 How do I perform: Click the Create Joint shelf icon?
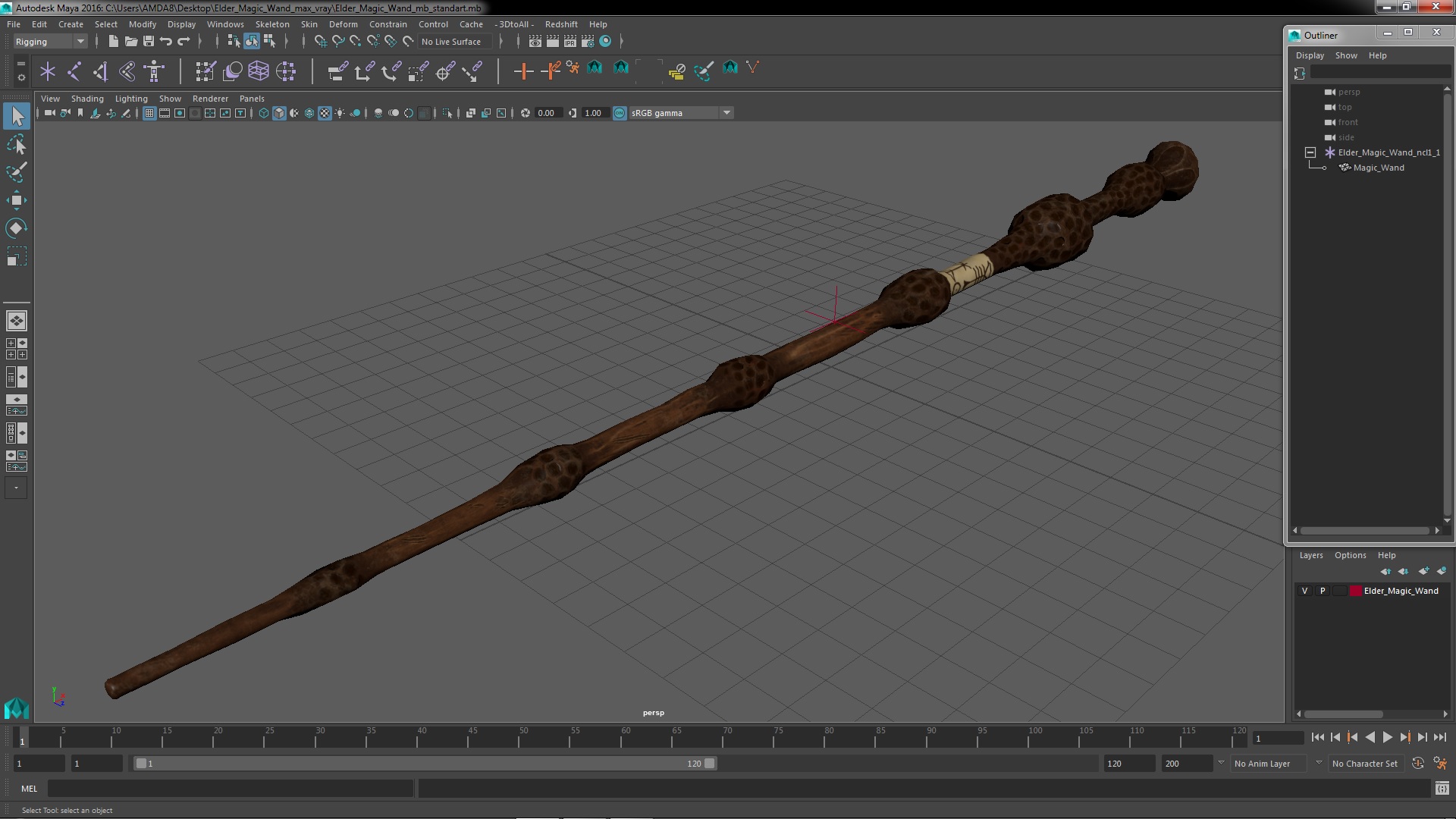74,72
